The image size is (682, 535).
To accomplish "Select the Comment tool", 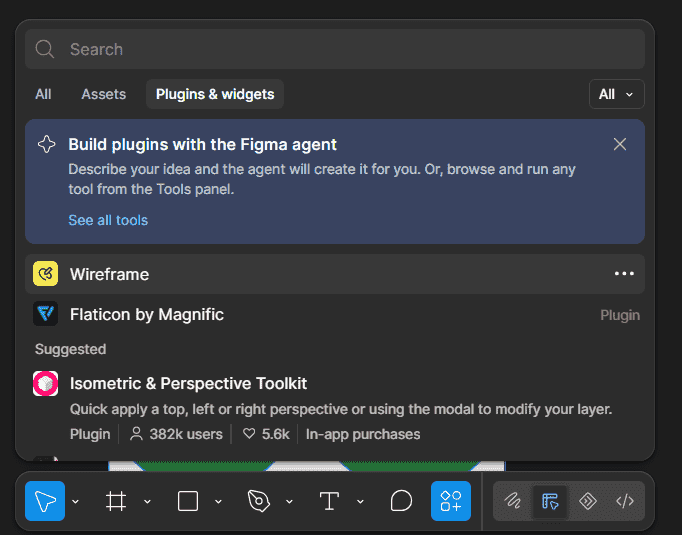I will pyautogui.click(x=401, y=501).
